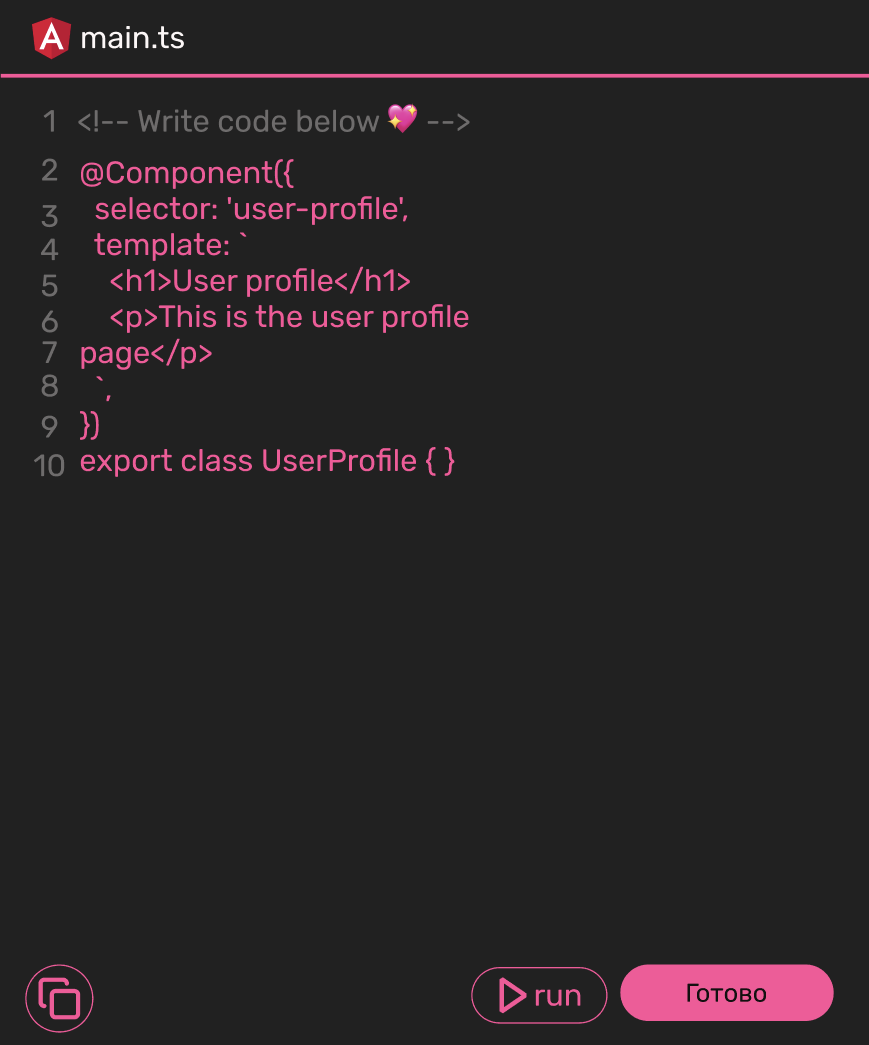Click the sparkling heart emoji in comment

[402, 119]
